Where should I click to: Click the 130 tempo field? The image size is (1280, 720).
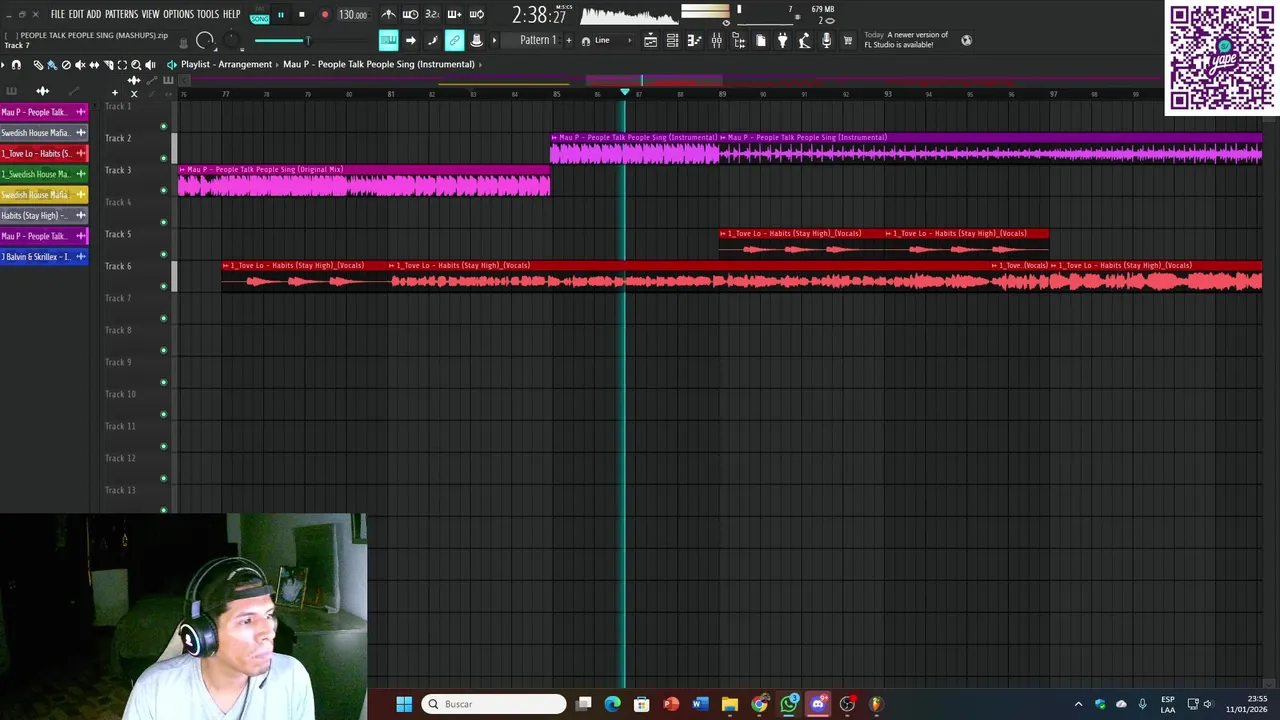click(x=352, y=15)
